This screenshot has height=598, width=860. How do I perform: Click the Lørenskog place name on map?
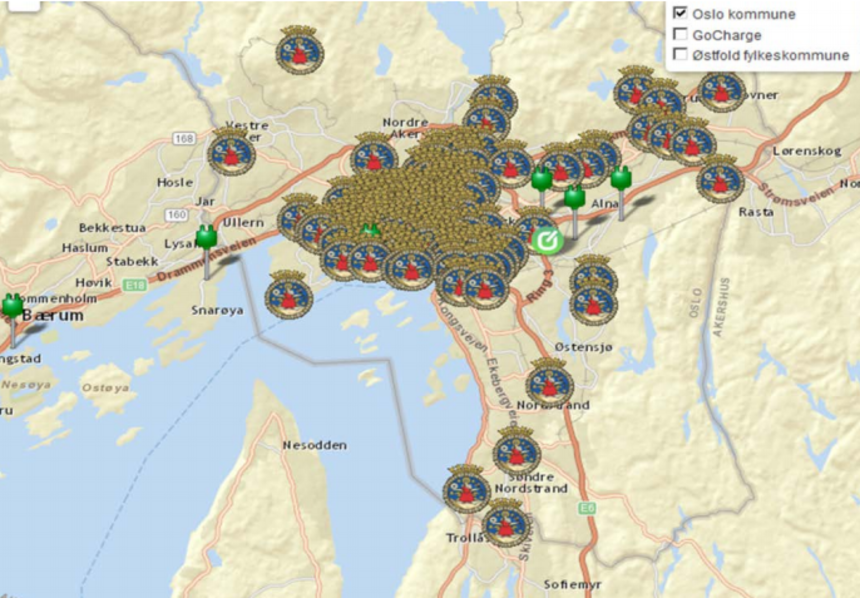(803, 151)
